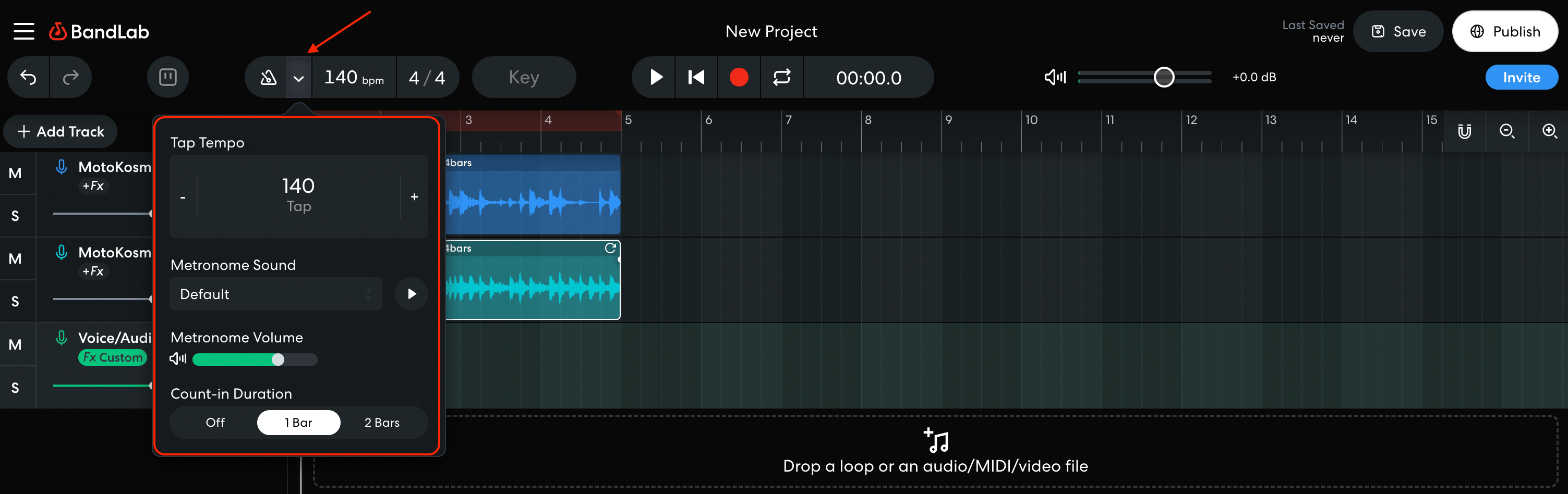Click the master volume speaker icon

pos(1054,77)
